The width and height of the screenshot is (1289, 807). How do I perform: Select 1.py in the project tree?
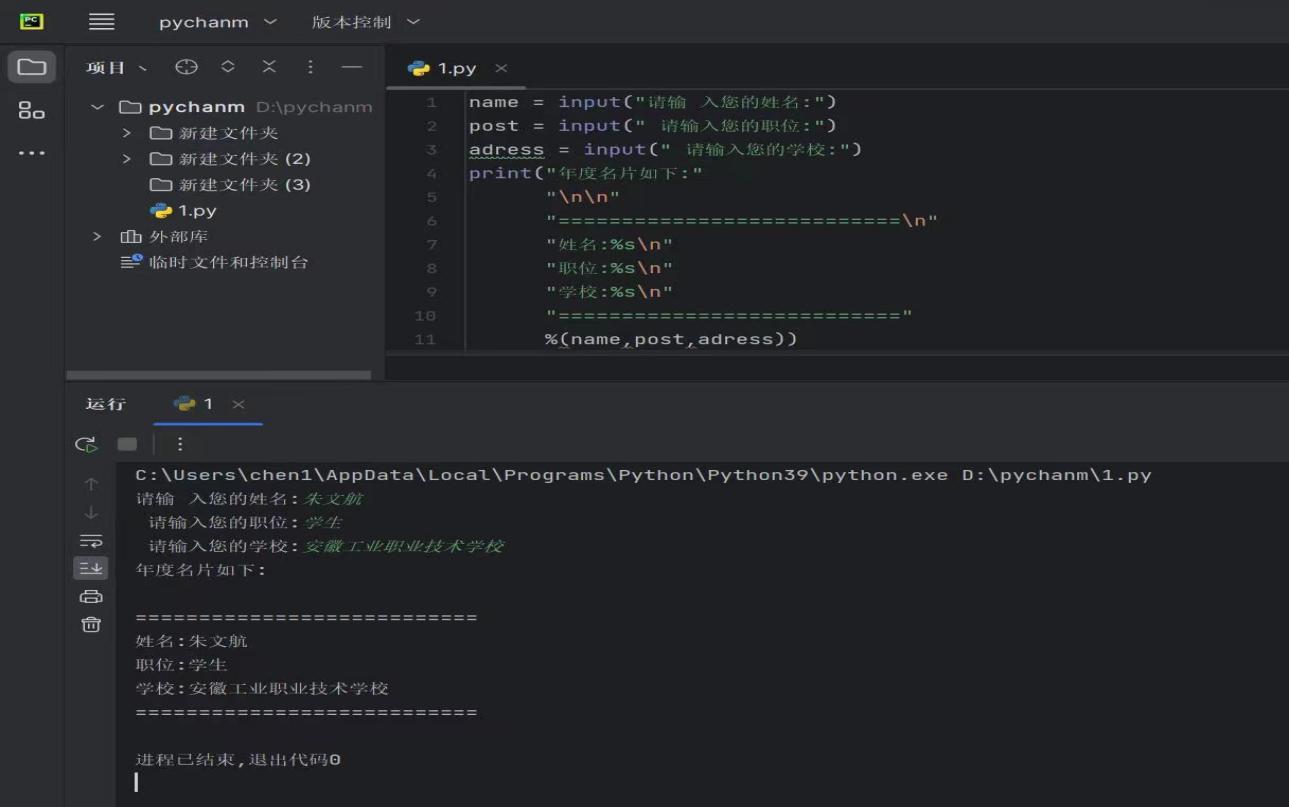pos(197,211)
